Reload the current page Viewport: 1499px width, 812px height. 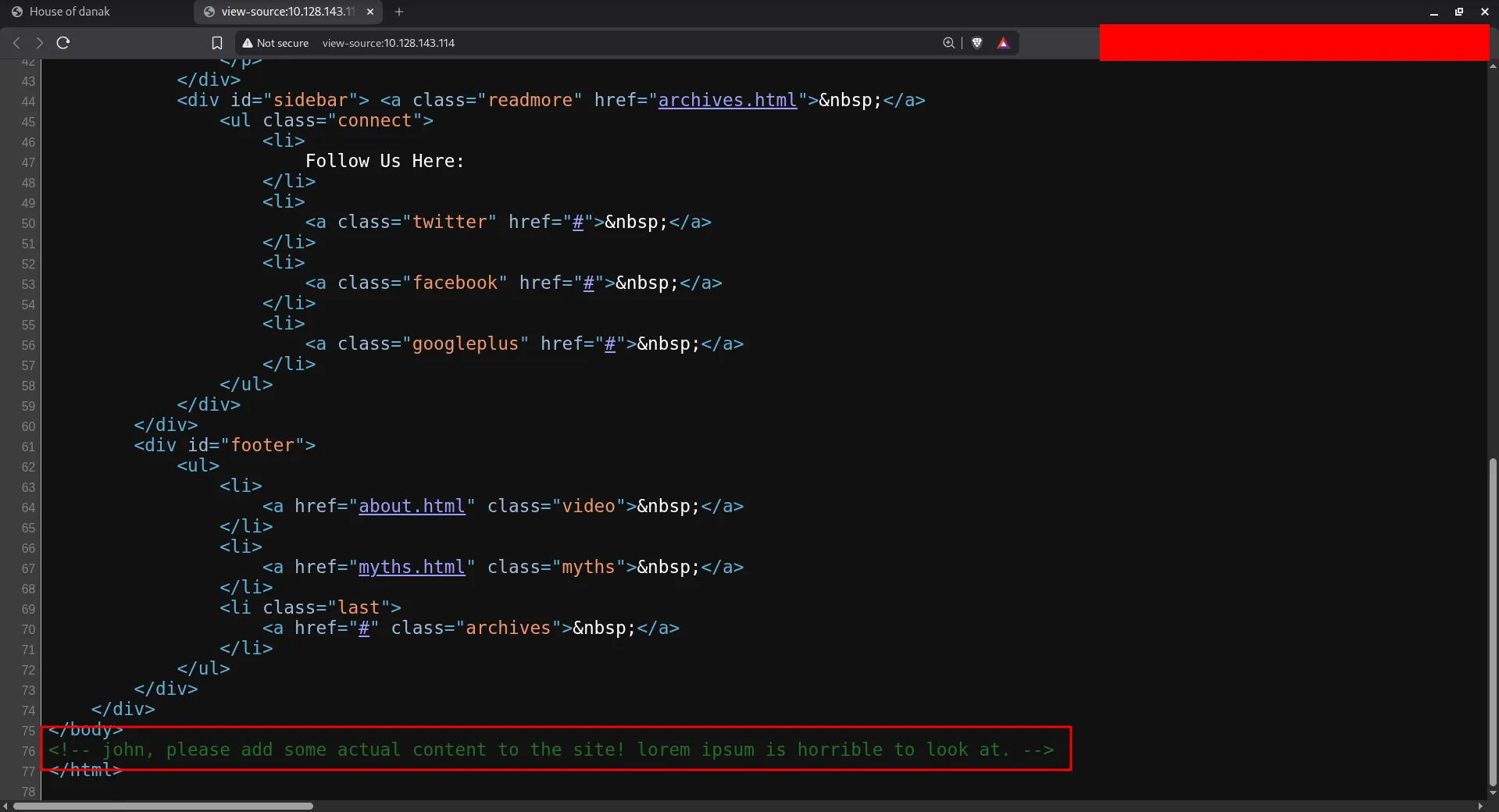pyautogui.click(x=62, y=43)
